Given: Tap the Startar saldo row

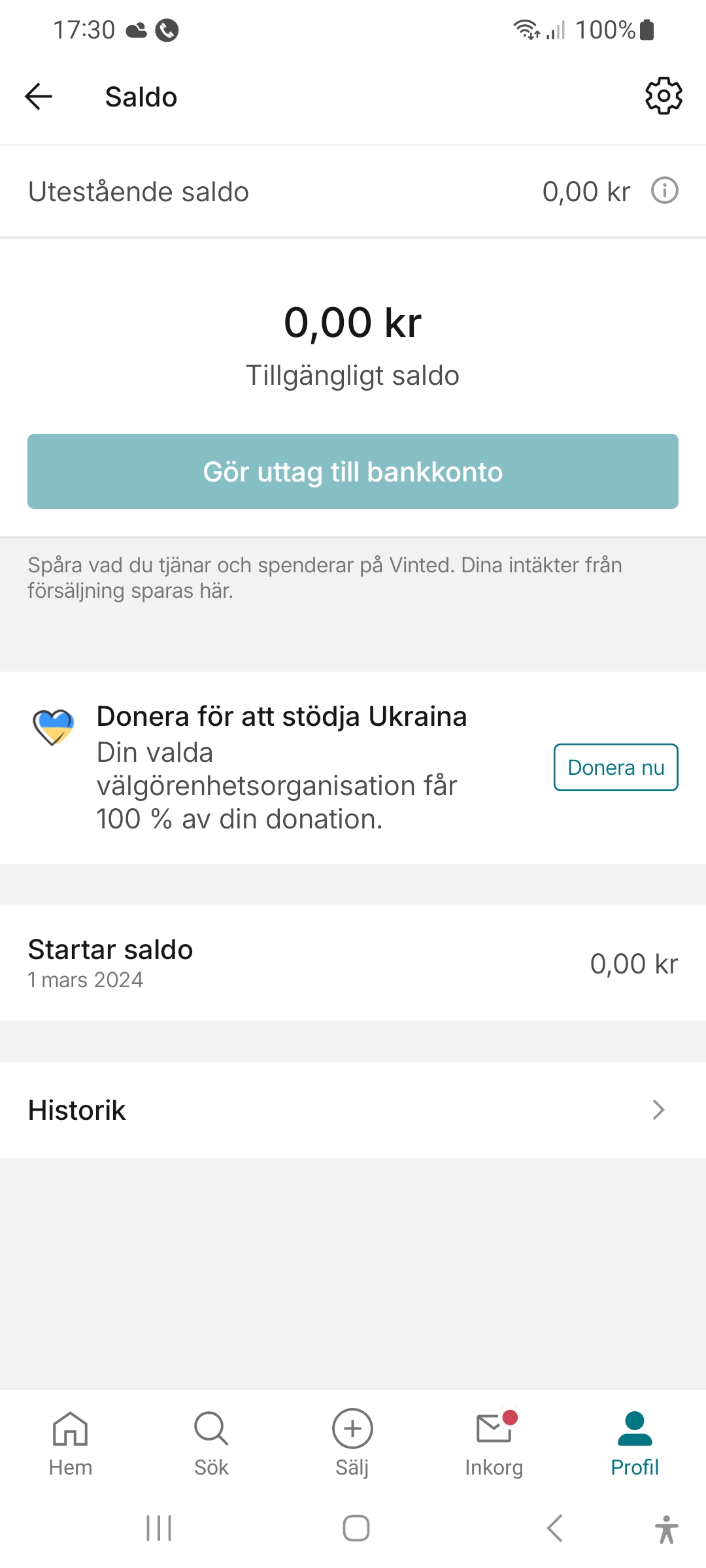Looking at the screenshot, I should 353,963.
